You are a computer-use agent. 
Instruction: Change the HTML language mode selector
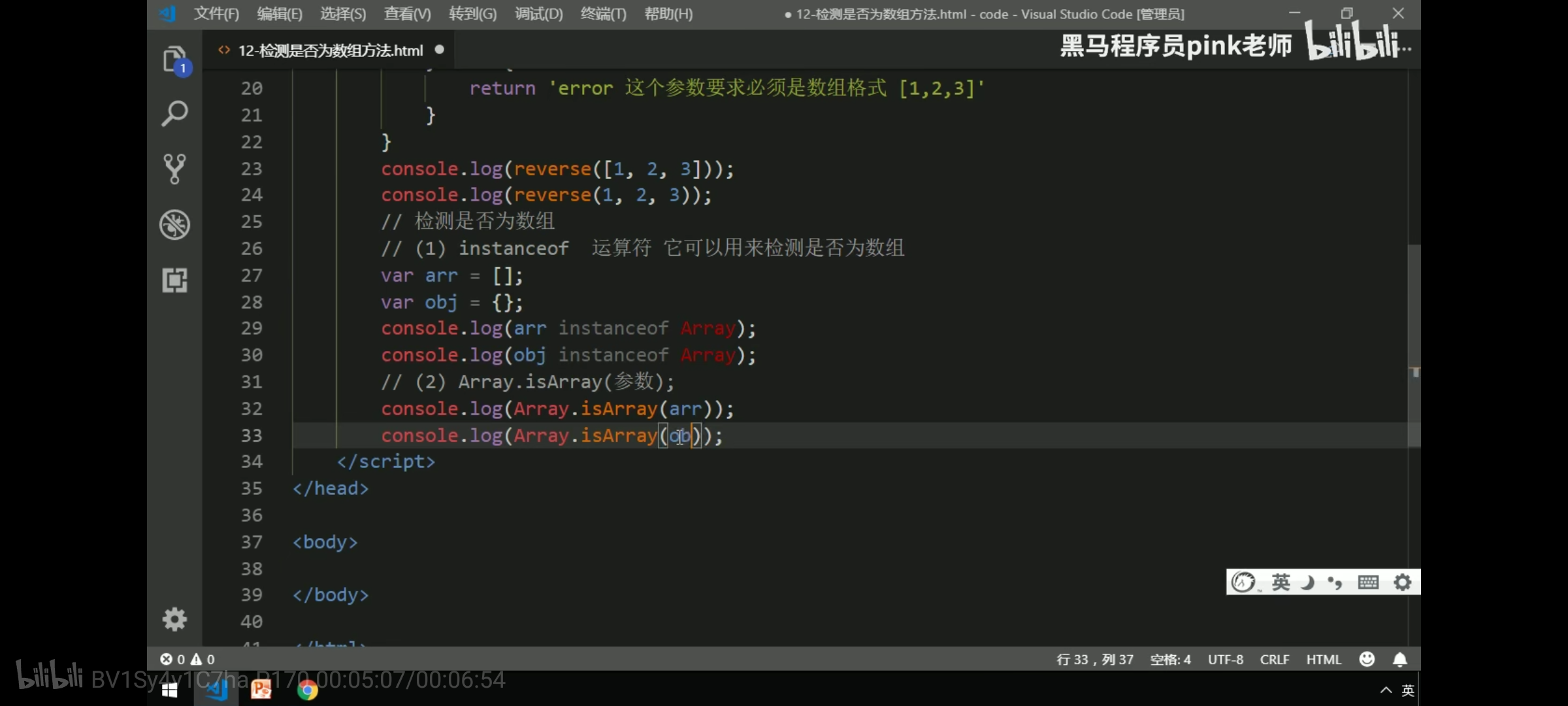(x=1324, y=659)
